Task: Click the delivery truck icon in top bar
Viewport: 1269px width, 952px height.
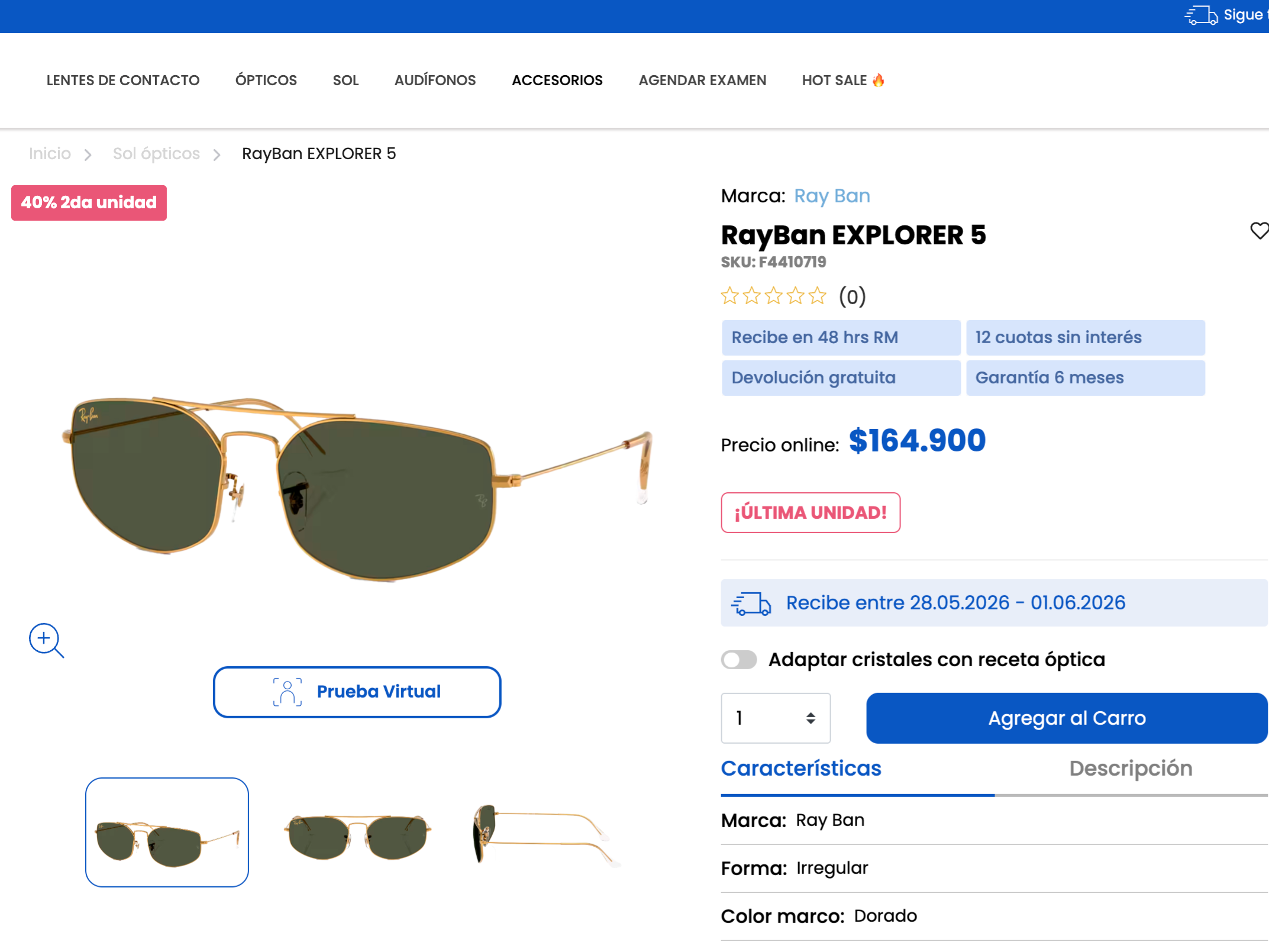Action: click(1200, 15)
